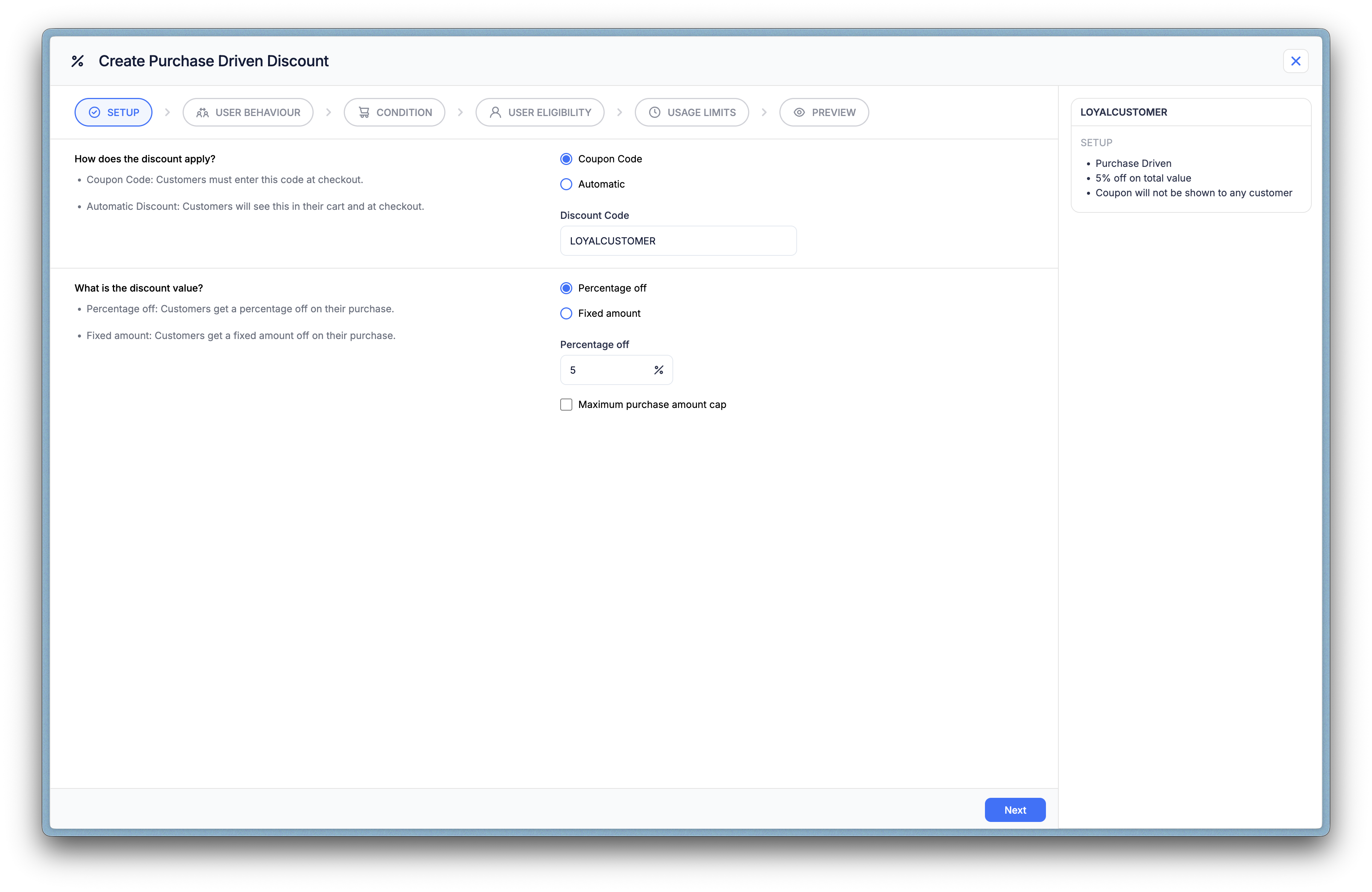Enable Maximum purchase amount cap checkbox

[566, 405]
